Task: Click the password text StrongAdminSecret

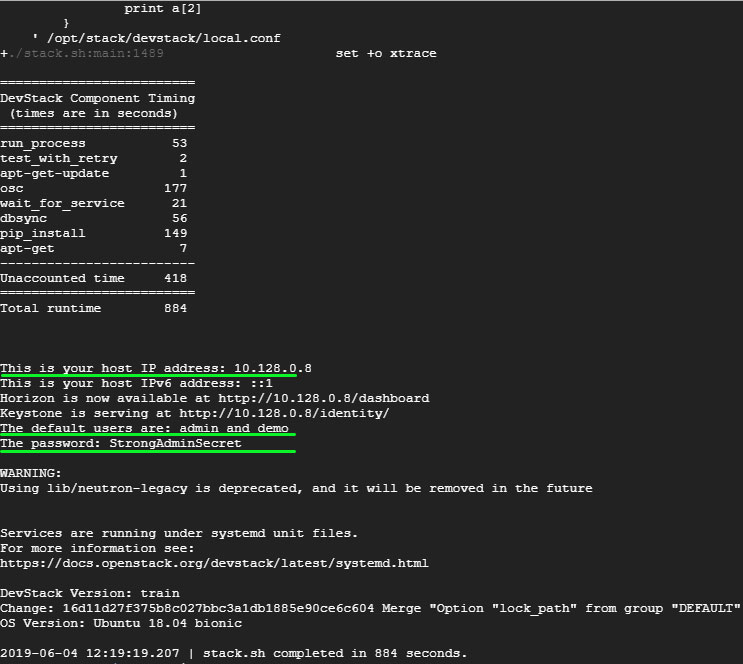Action: pyautogui.click(x=175, y=443)
